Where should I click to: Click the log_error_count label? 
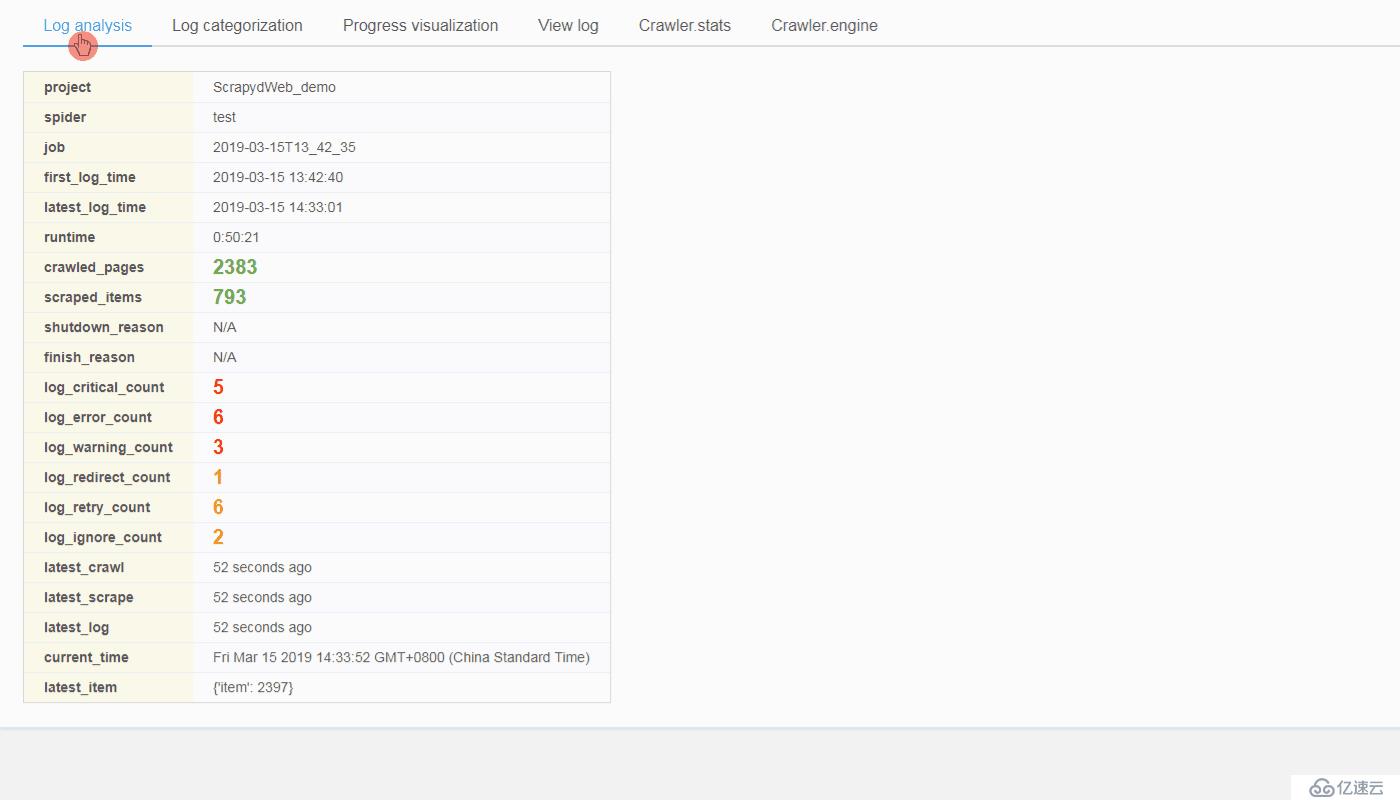pyautogui.click(x=98, y=417)
